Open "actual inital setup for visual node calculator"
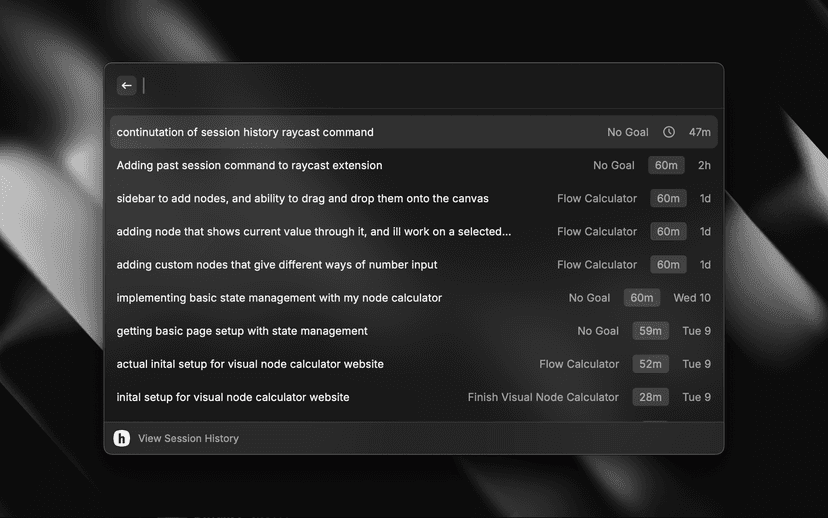Screen dimensions: 828x518 413,364
